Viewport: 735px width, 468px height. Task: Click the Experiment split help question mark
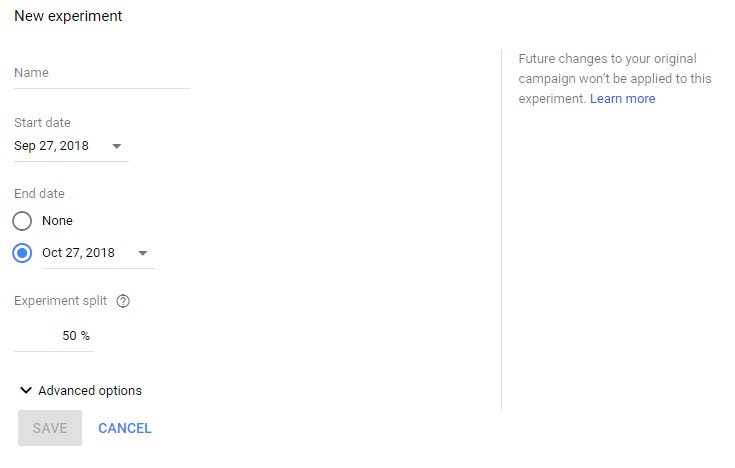(123, 301)
